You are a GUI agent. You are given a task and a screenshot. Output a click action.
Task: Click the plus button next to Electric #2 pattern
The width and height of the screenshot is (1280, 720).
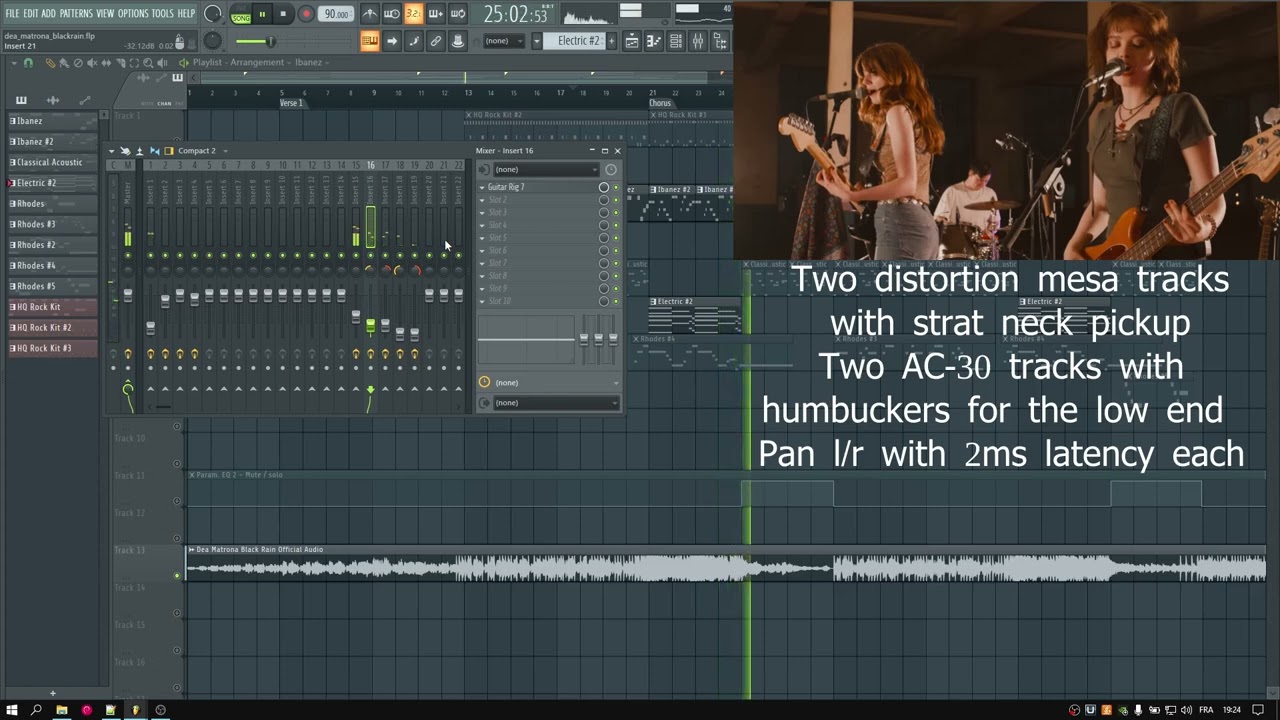612,41
